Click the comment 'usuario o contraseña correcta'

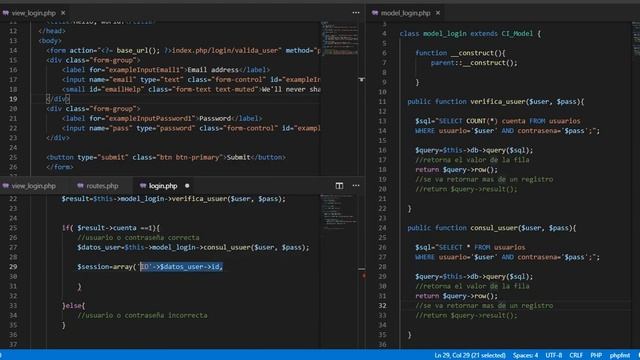[138, 238]
